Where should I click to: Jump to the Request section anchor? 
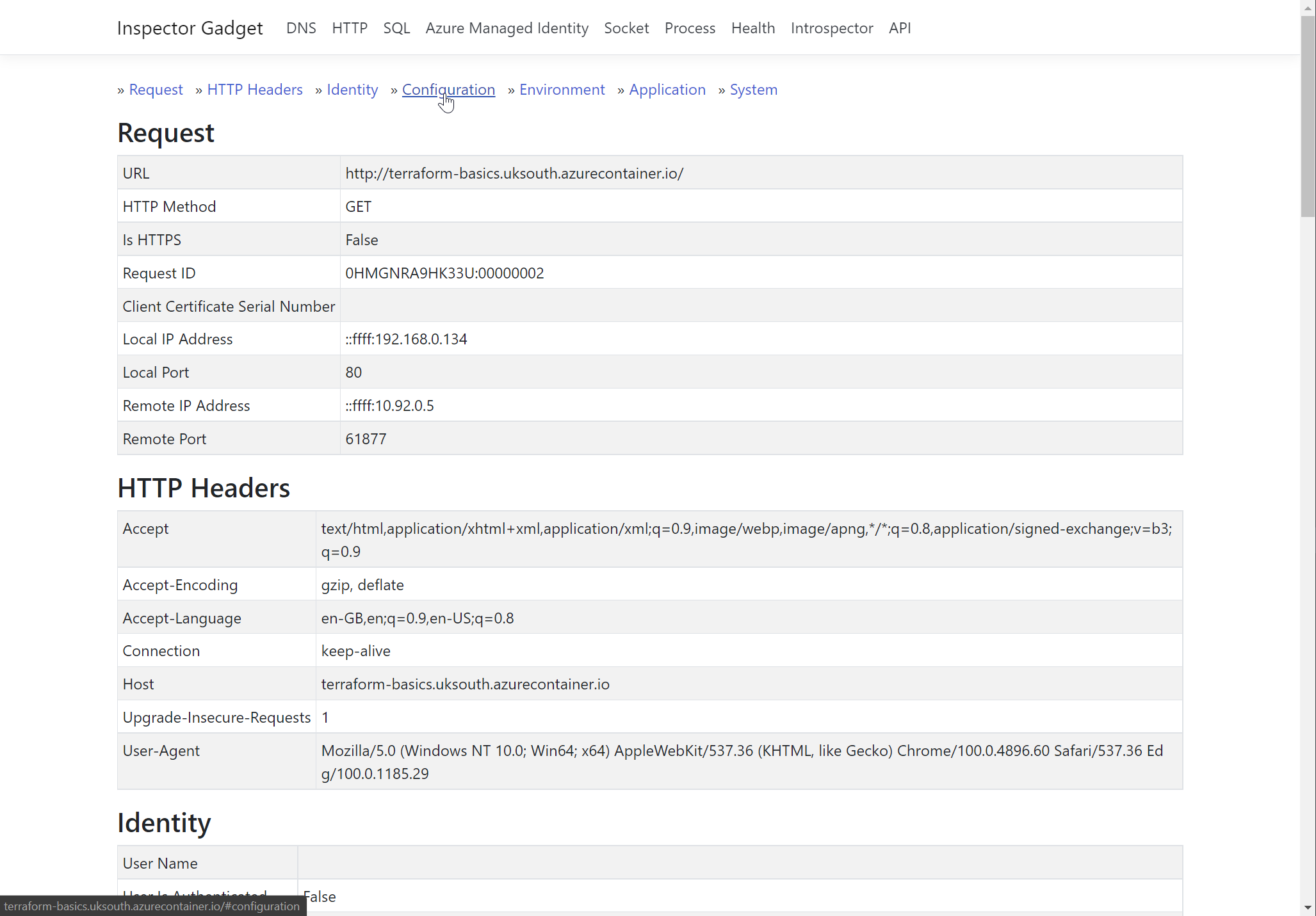pos(156,90)
